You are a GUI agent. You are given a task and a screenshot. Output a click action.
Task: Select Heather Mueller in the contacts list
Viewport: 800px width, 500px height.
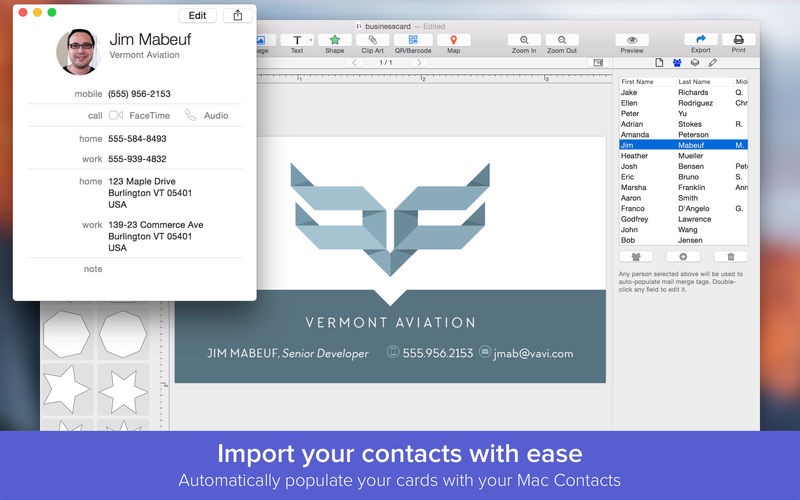point(683,156)
